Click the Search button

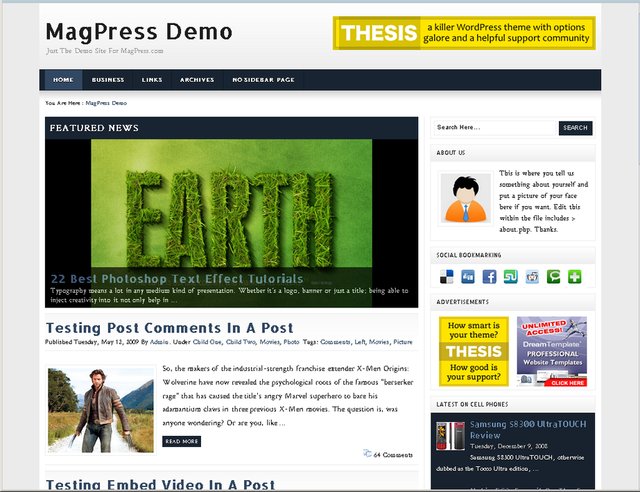click(576, 128)
